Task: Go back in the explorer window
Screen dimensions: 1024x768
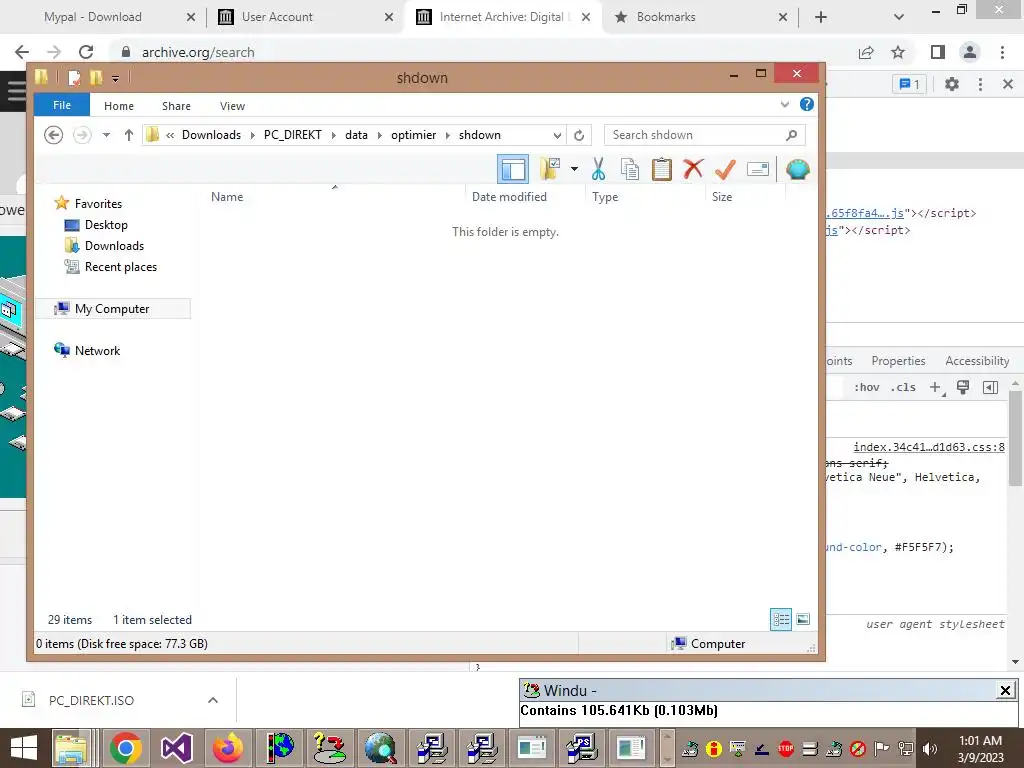Action: pyautogui.click(x=54, y=135)
